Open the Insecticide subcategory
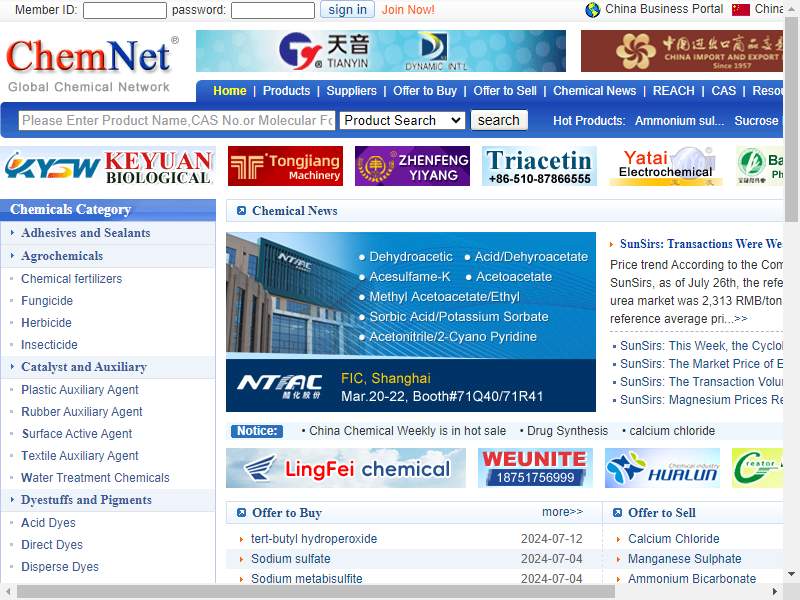This screenshot has width=800, height=600. [x=49, y=344]
